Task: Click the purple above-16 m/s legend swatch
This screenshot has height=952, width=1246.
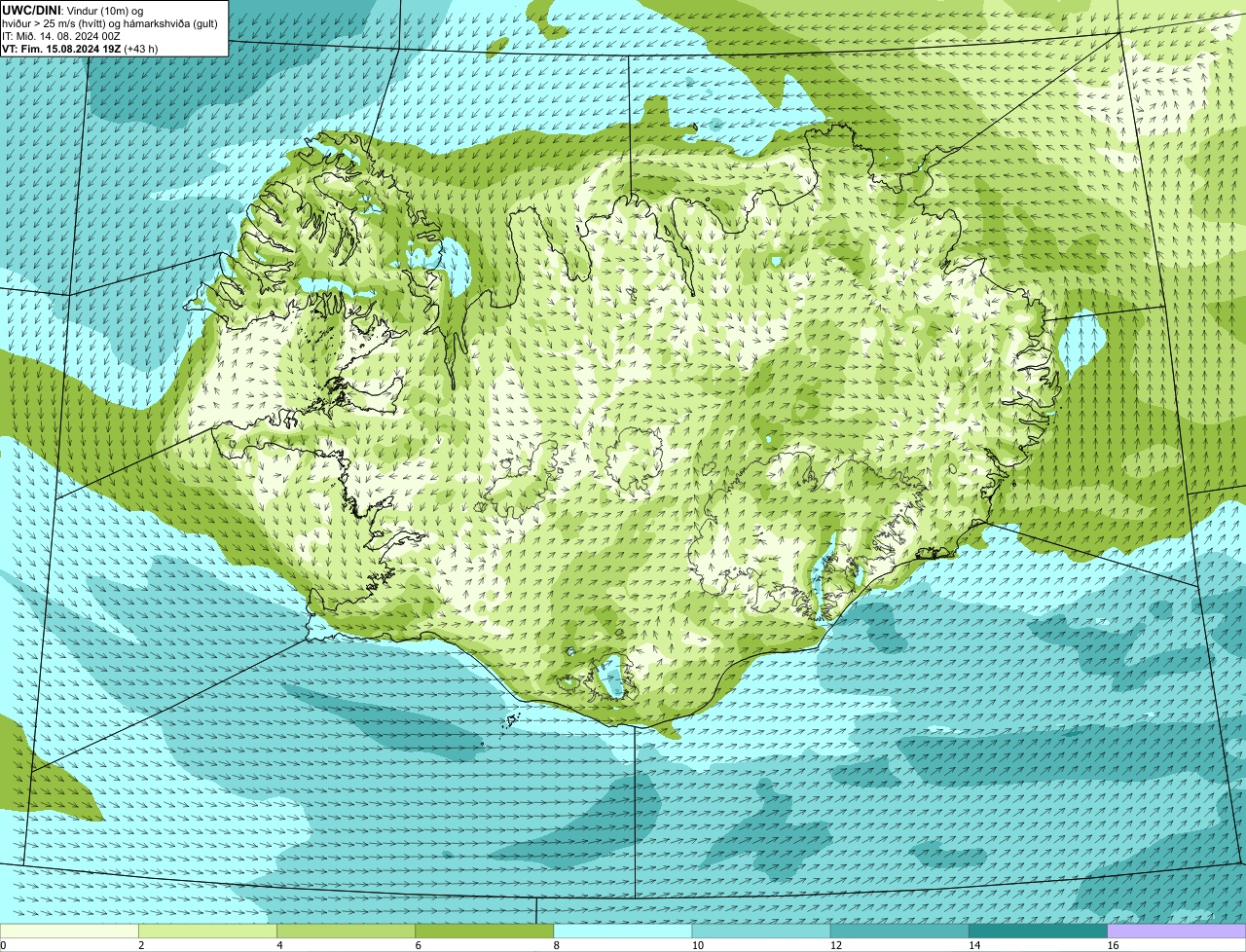Action: point(1177,931)
